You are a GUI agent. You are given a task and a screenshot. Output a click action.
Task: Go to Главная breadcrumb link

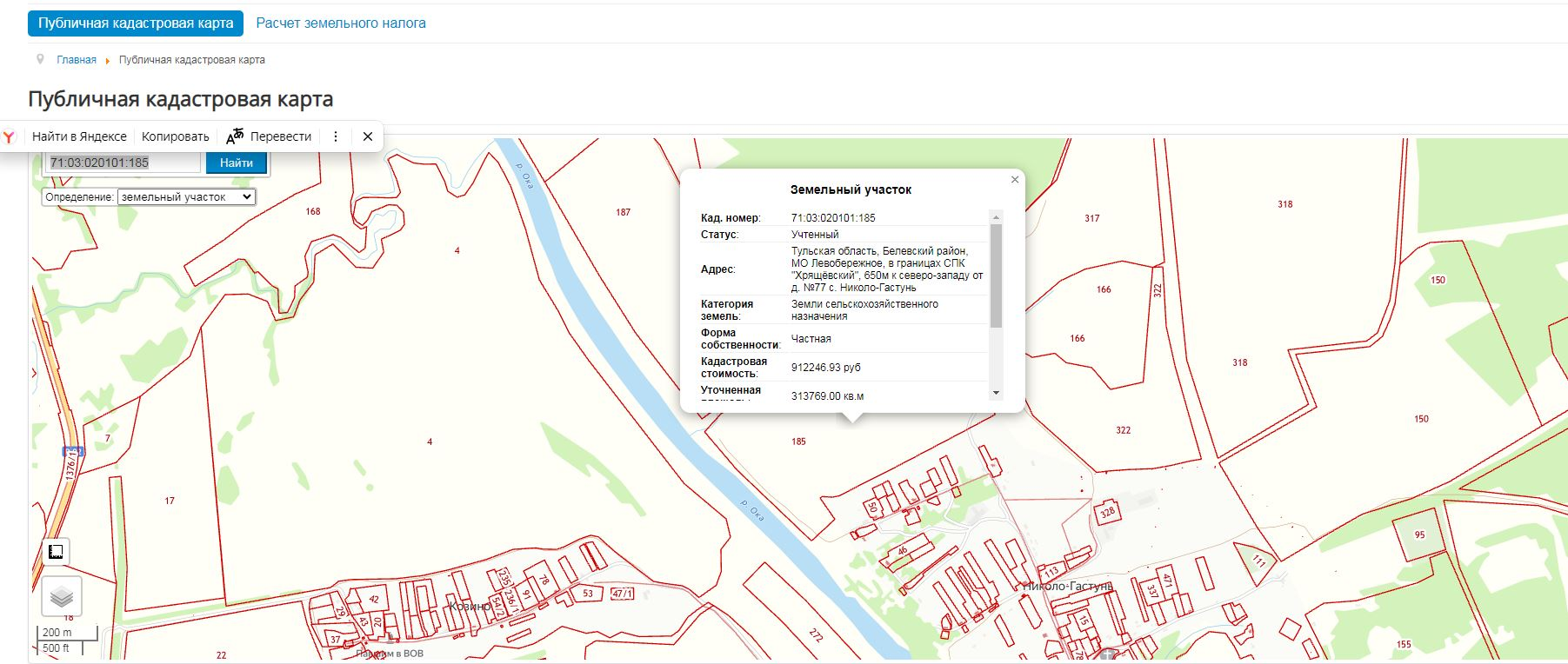(x=77, y=60)
